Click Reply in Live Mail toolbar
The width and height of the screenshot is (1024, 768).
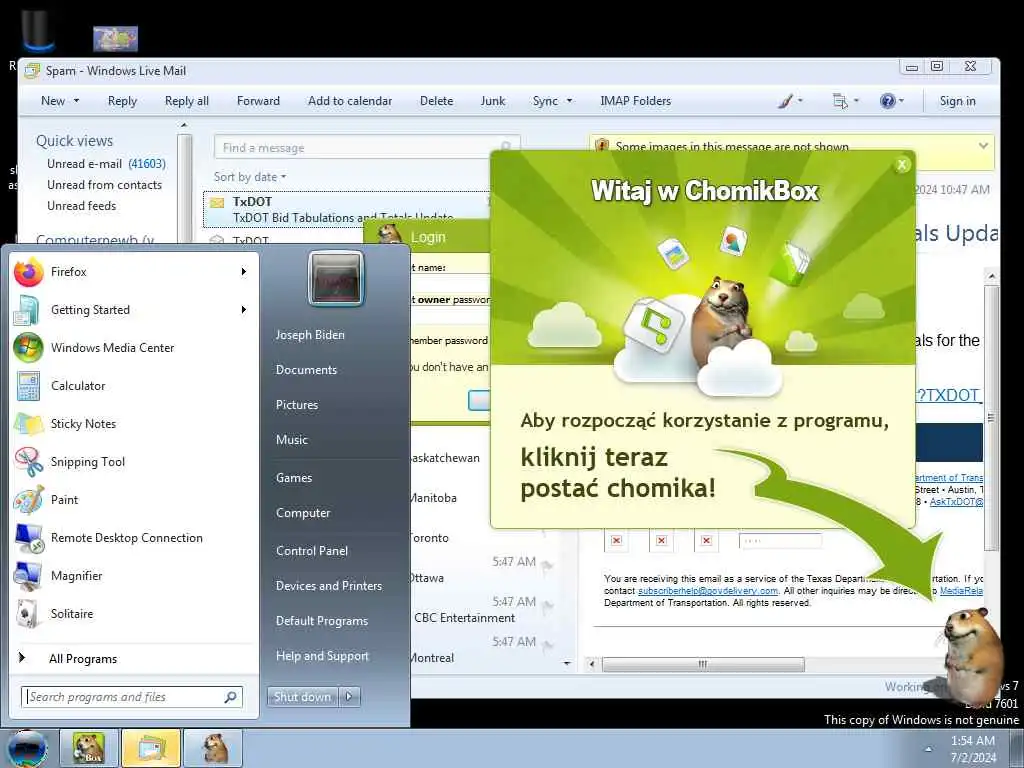coord(122,101)
